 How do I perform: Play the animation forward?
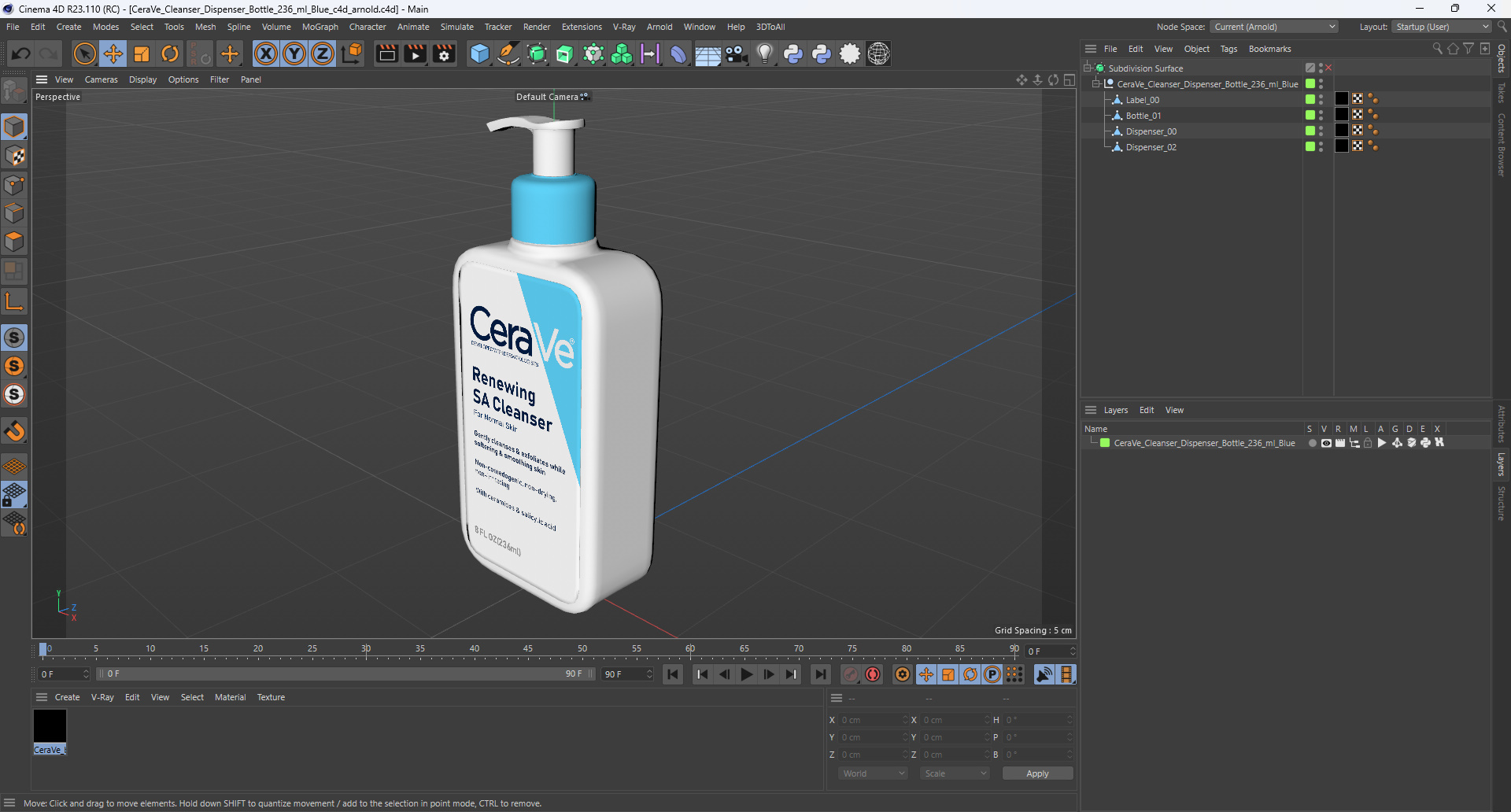coord(746,674)
